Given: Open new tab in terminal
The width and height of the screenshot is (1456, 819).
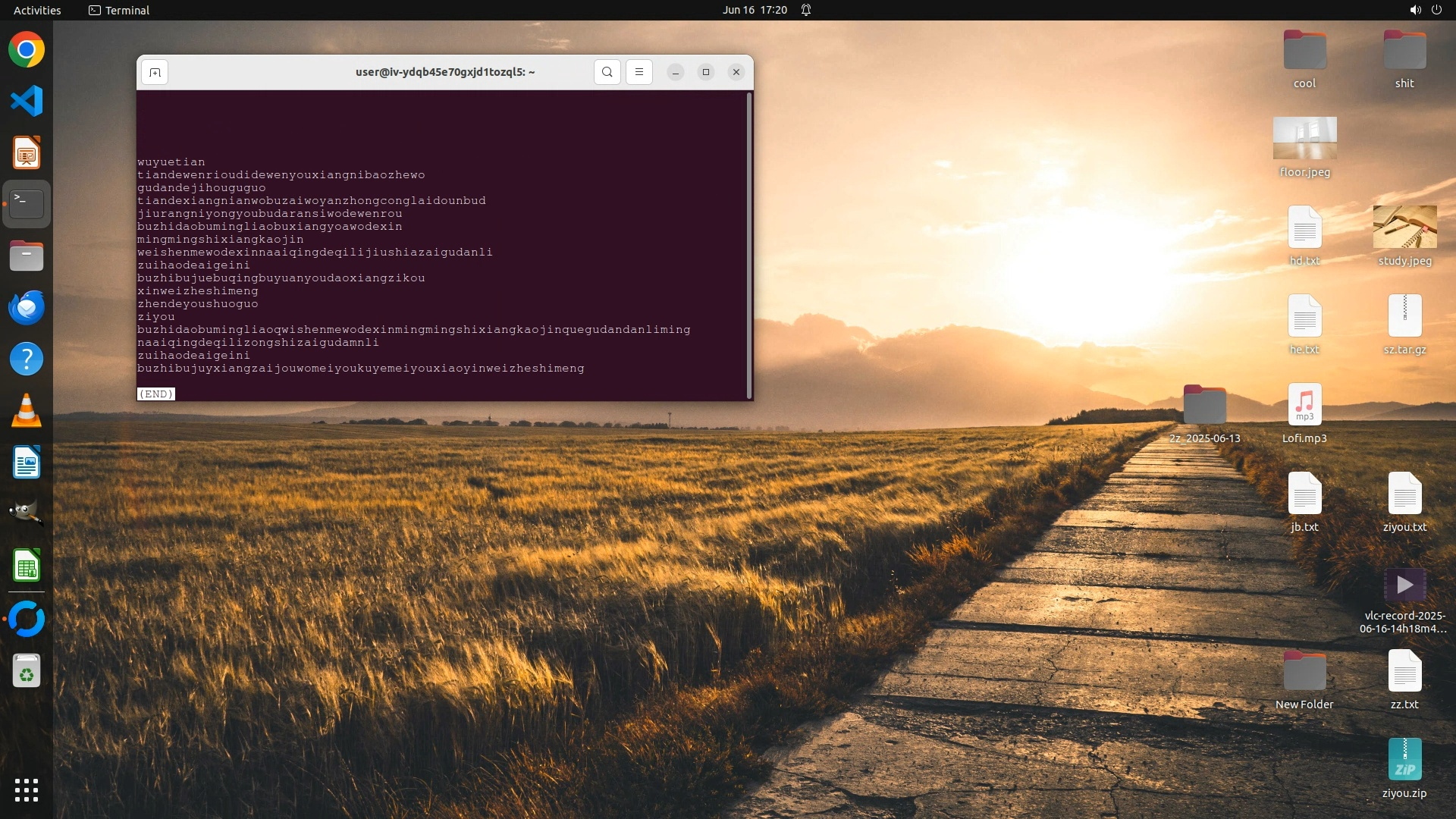Looking at the screenshot, I should 155,72.
